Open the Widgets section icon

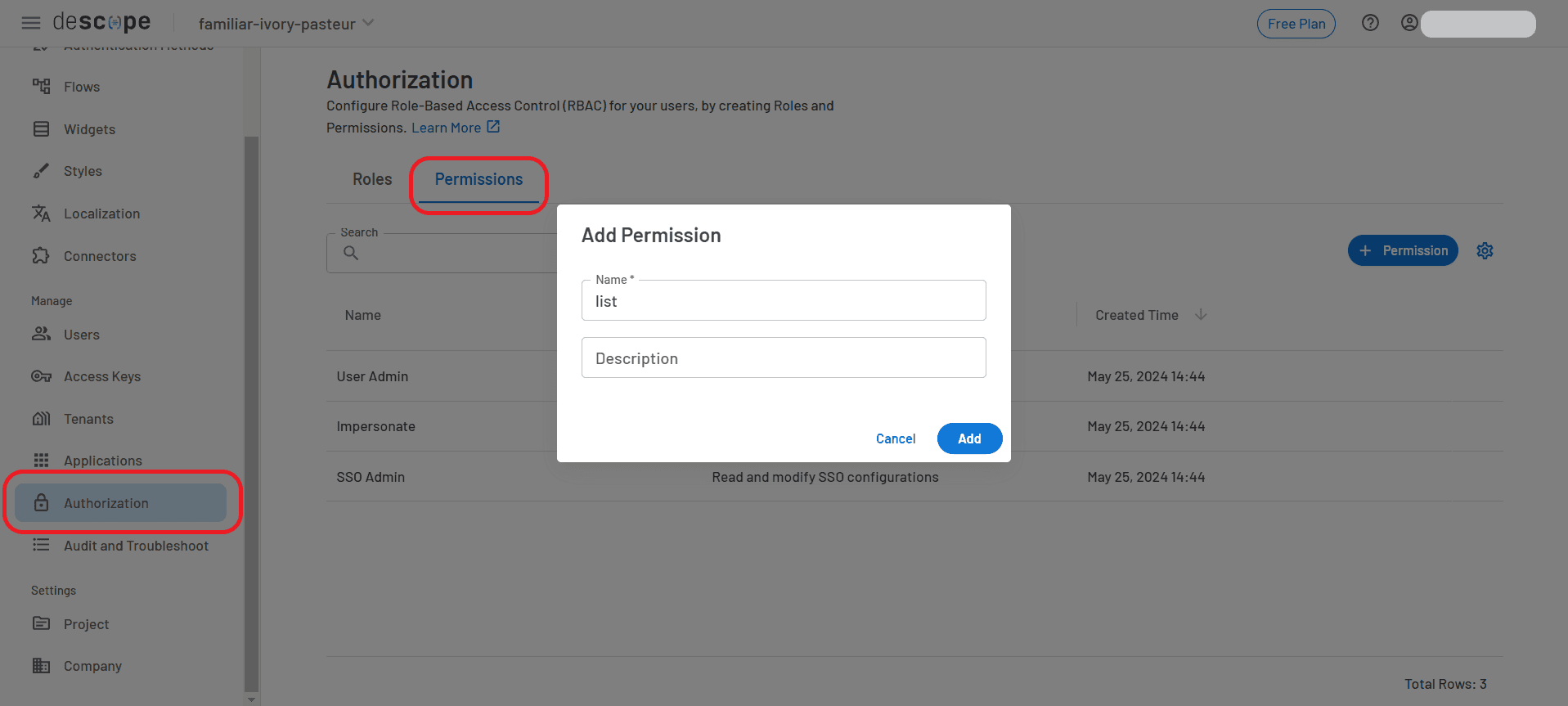[x=42, y=128]
